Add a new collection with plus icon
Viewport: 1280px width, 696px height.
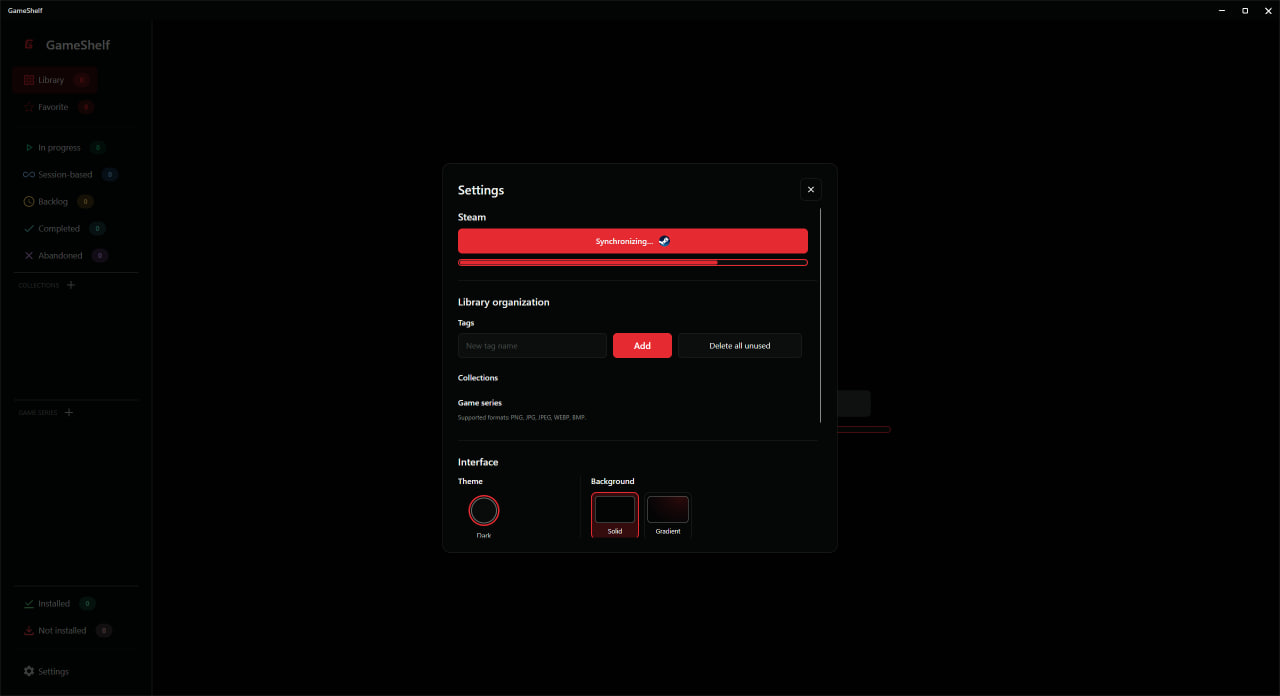pyautogui.click(x=71, y=285)
